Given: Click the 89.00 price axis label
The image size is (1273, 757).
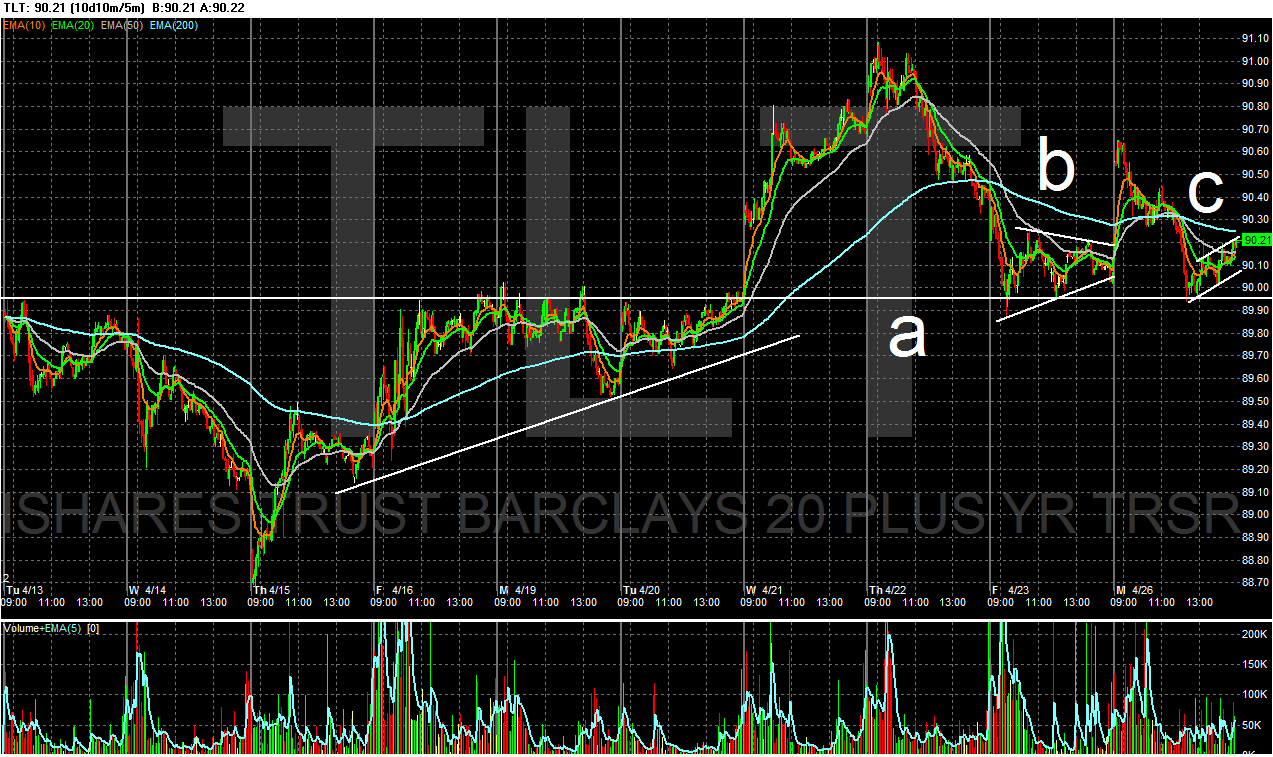Looking at the screenshot, I should point(1255,514).
